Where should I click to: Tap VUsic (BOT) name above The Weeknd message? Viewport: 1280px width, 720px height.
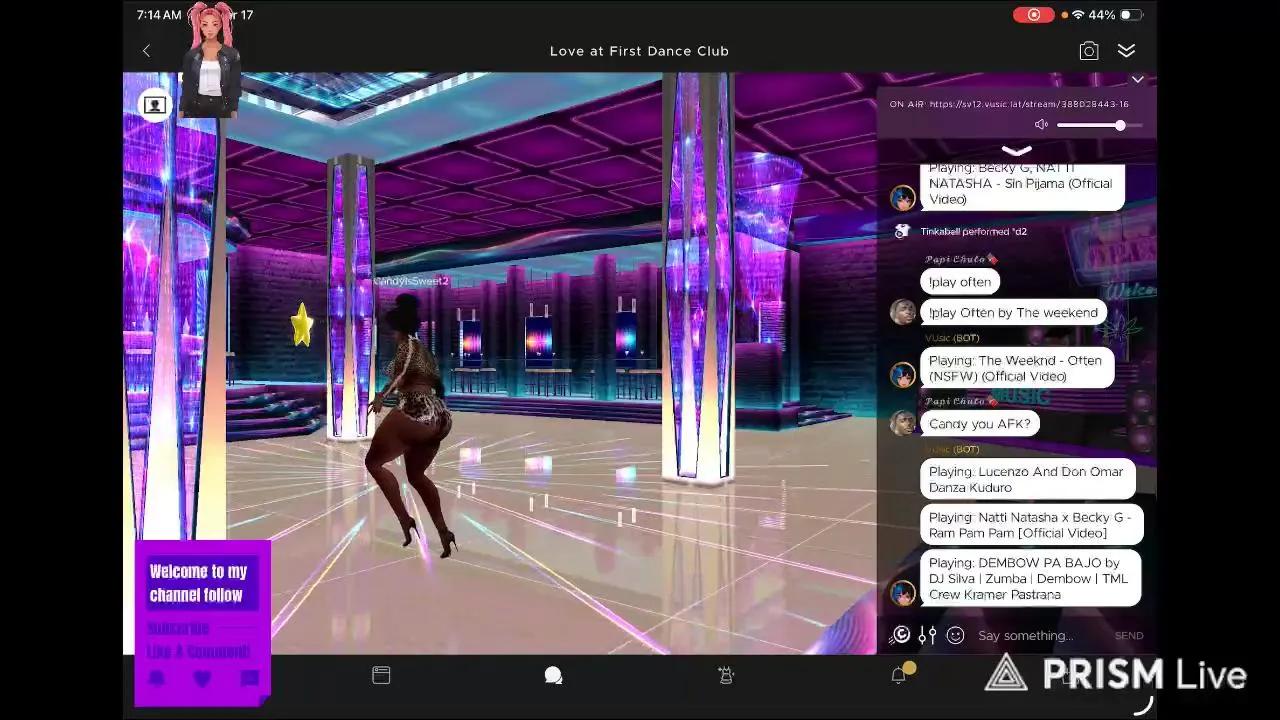tap(952, 338)
